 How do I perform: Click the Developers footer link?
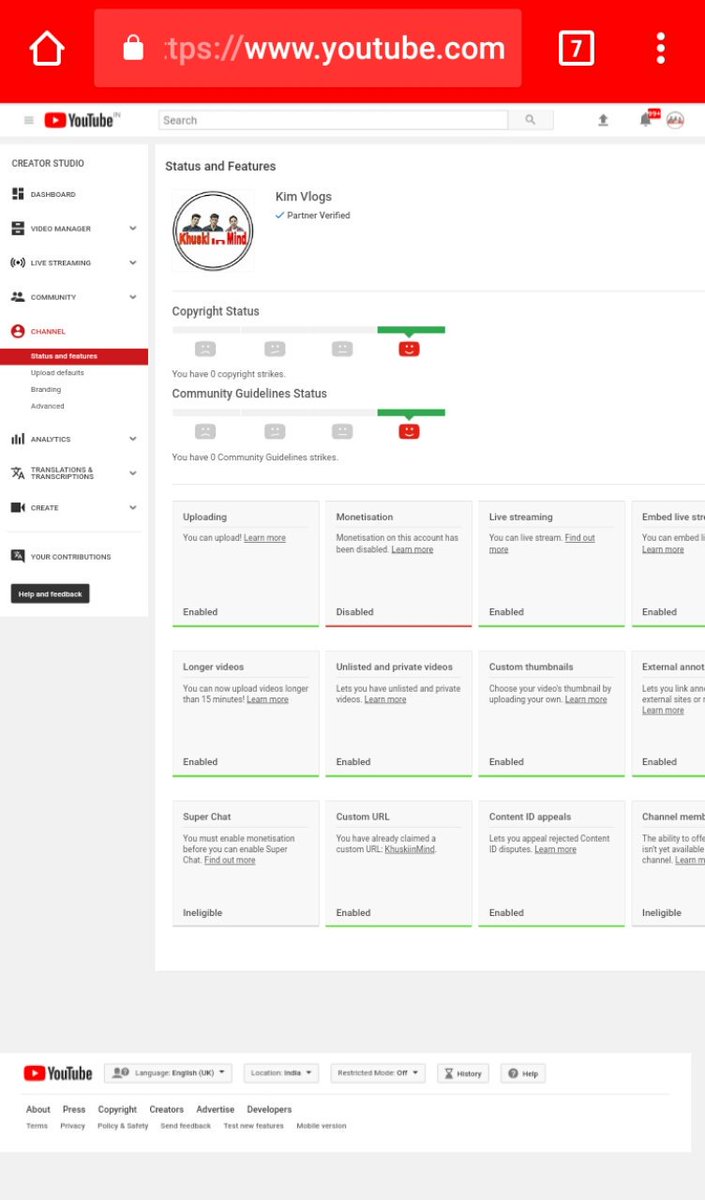click(x=270, y=1109)
